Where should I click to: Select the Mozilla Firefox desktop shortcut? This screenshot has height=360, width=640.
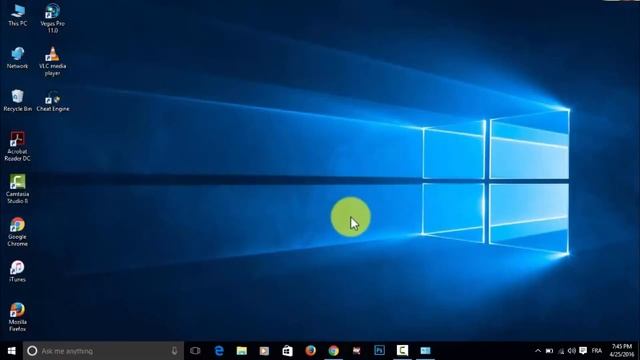coord(18,317)
